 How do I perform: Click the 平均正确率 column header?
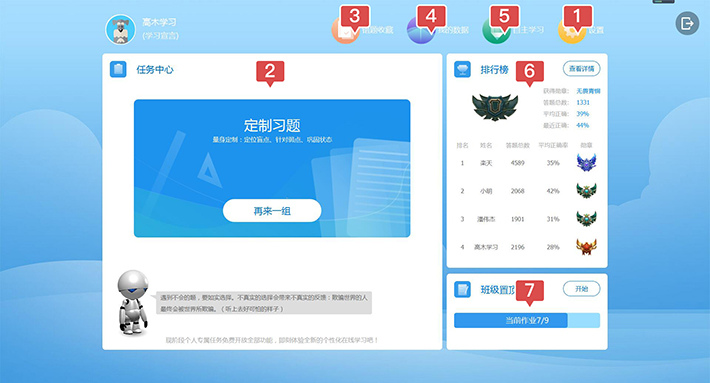(x=553, y=145)
